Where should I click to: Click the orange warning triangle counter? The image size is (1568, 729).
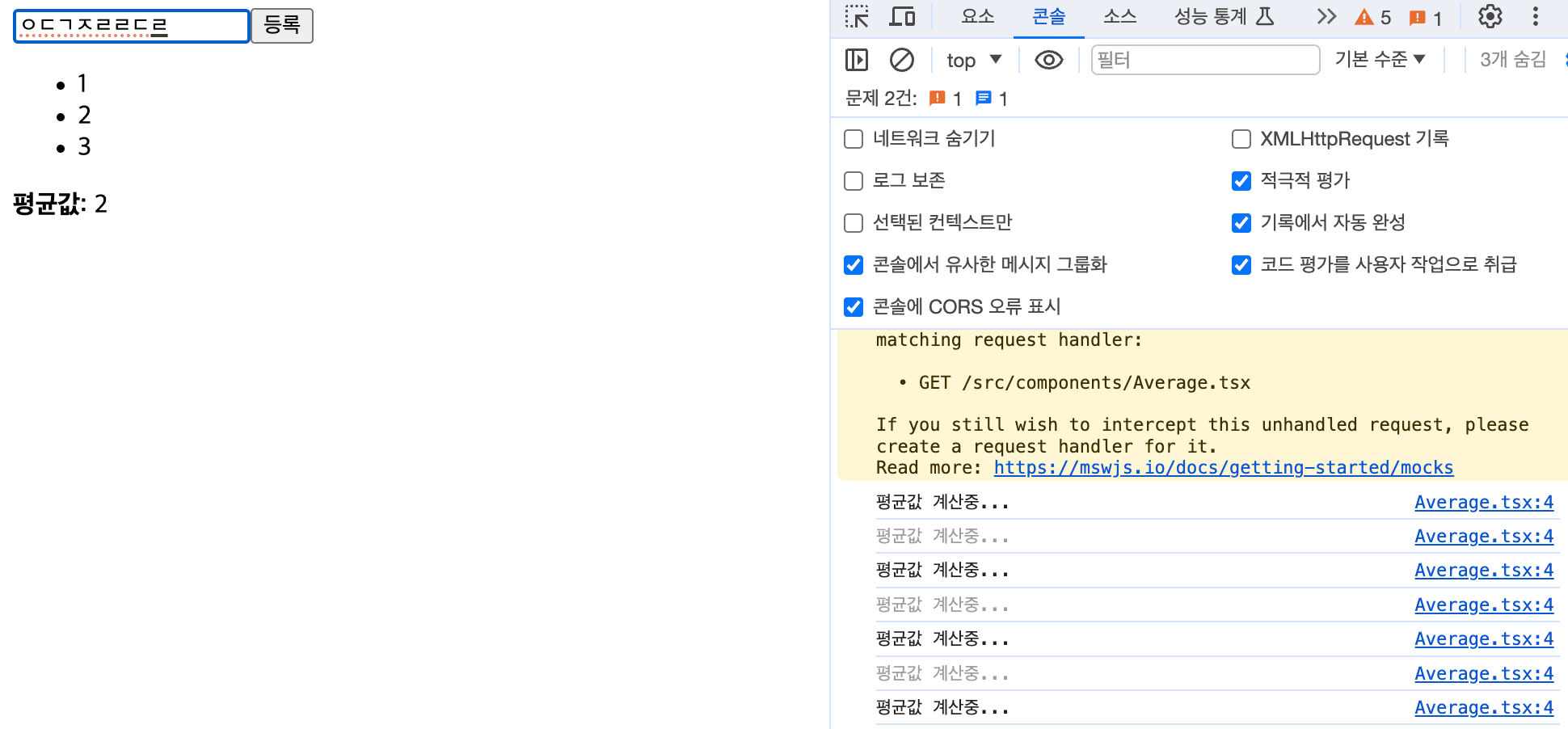click(x=1372, y=17)
